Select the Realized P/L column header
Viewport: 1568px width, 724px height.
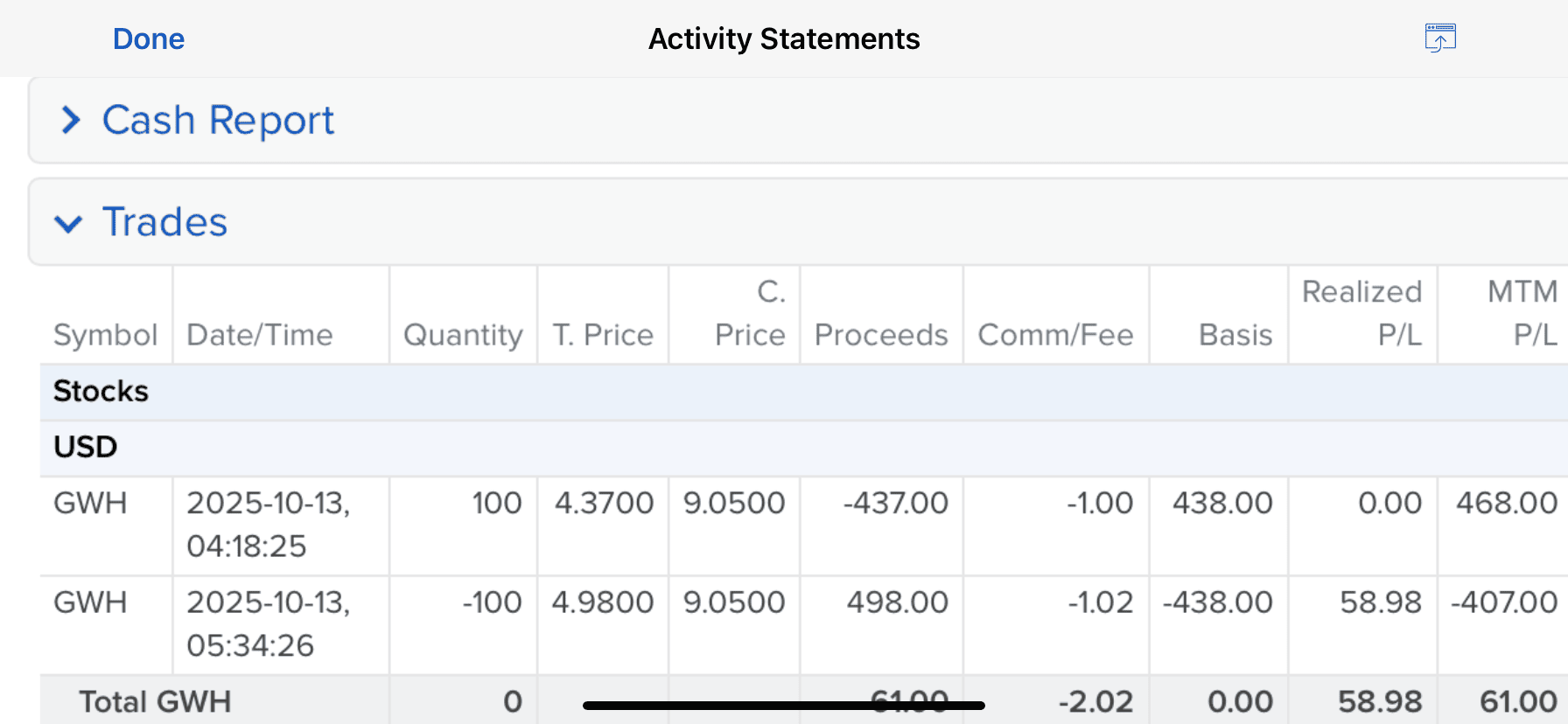(x=1362, y=313)
